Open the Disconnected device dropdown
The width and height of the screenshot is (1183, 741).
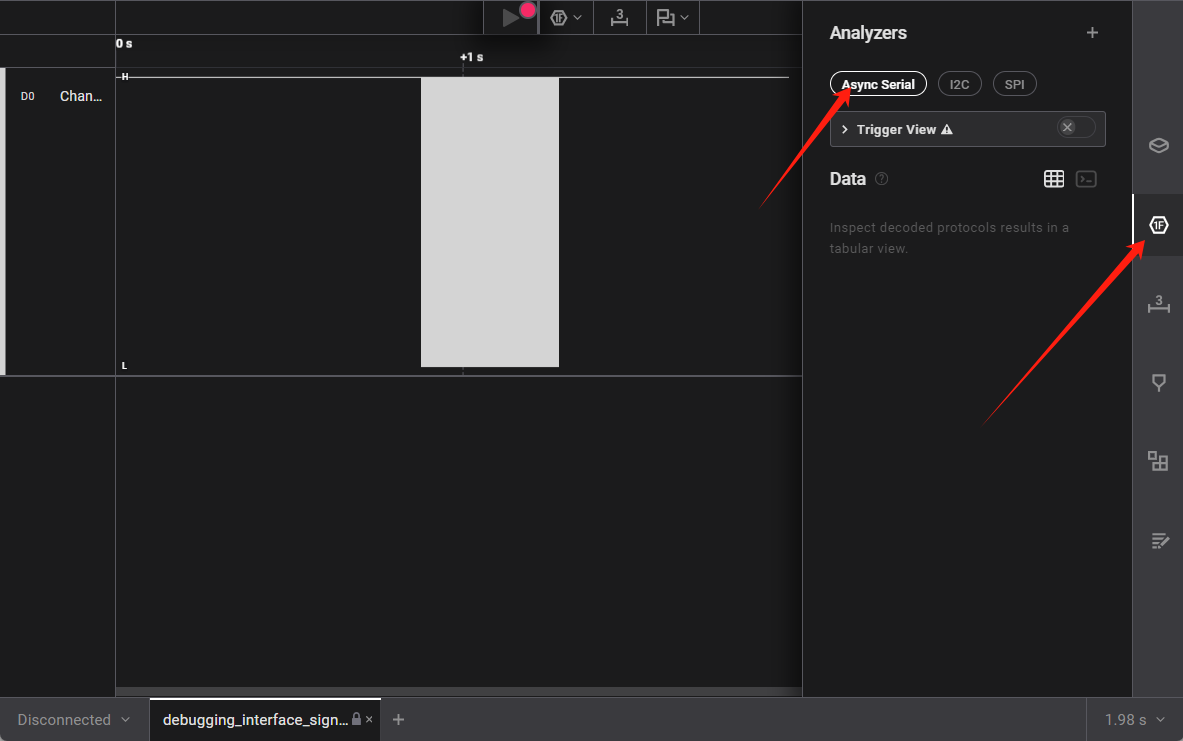[74, 720]
